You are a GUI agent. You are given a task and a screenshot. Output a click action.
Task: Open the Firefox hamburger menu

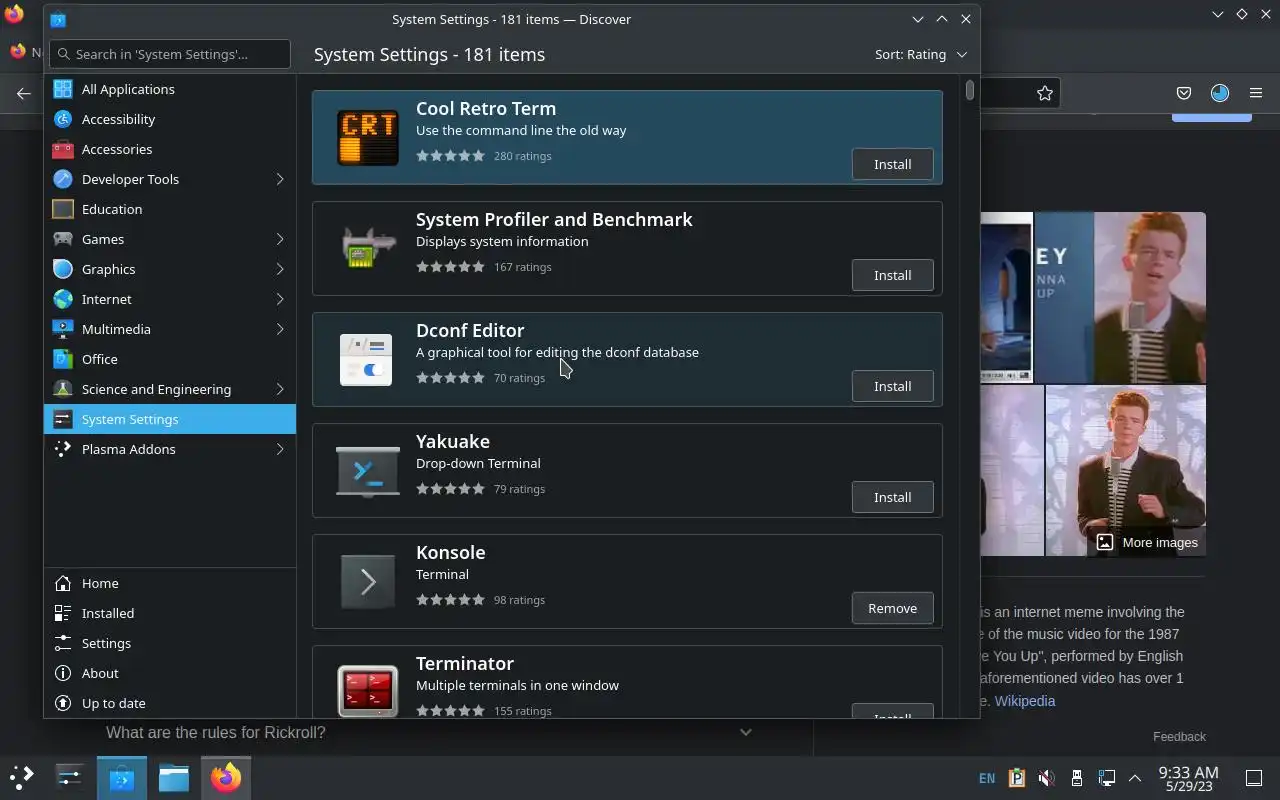1256,93
